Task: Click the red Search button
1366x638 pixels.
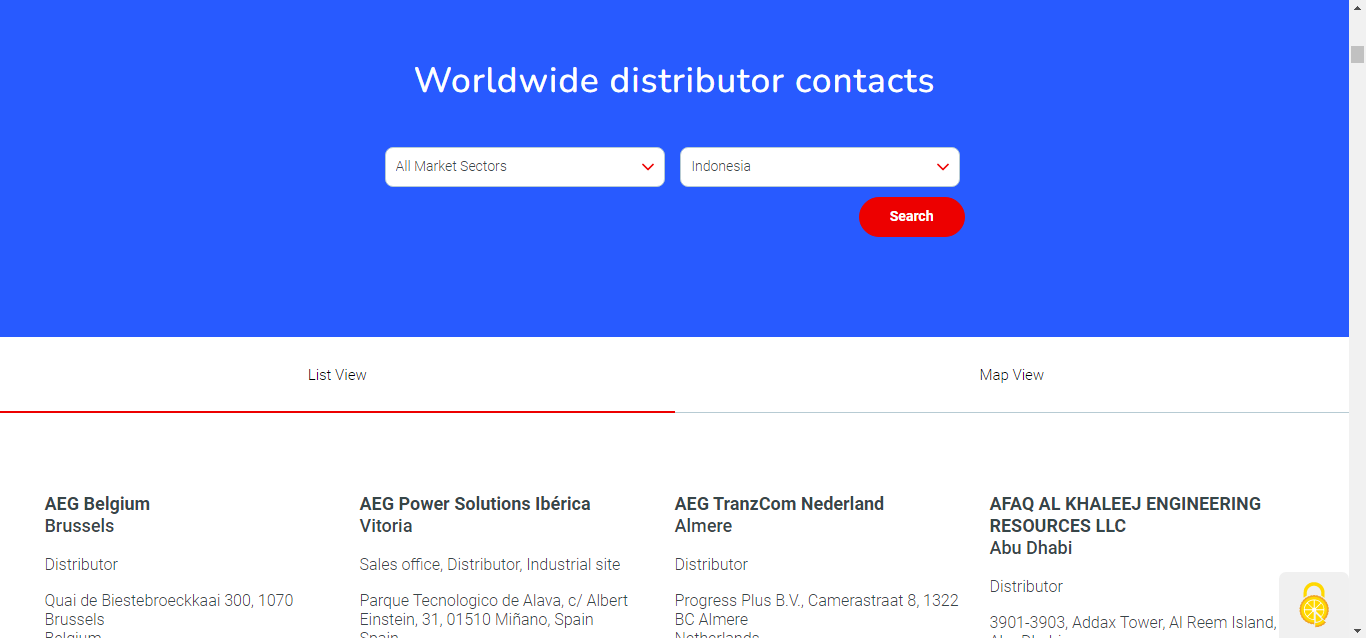Action: tap(912, 217)
